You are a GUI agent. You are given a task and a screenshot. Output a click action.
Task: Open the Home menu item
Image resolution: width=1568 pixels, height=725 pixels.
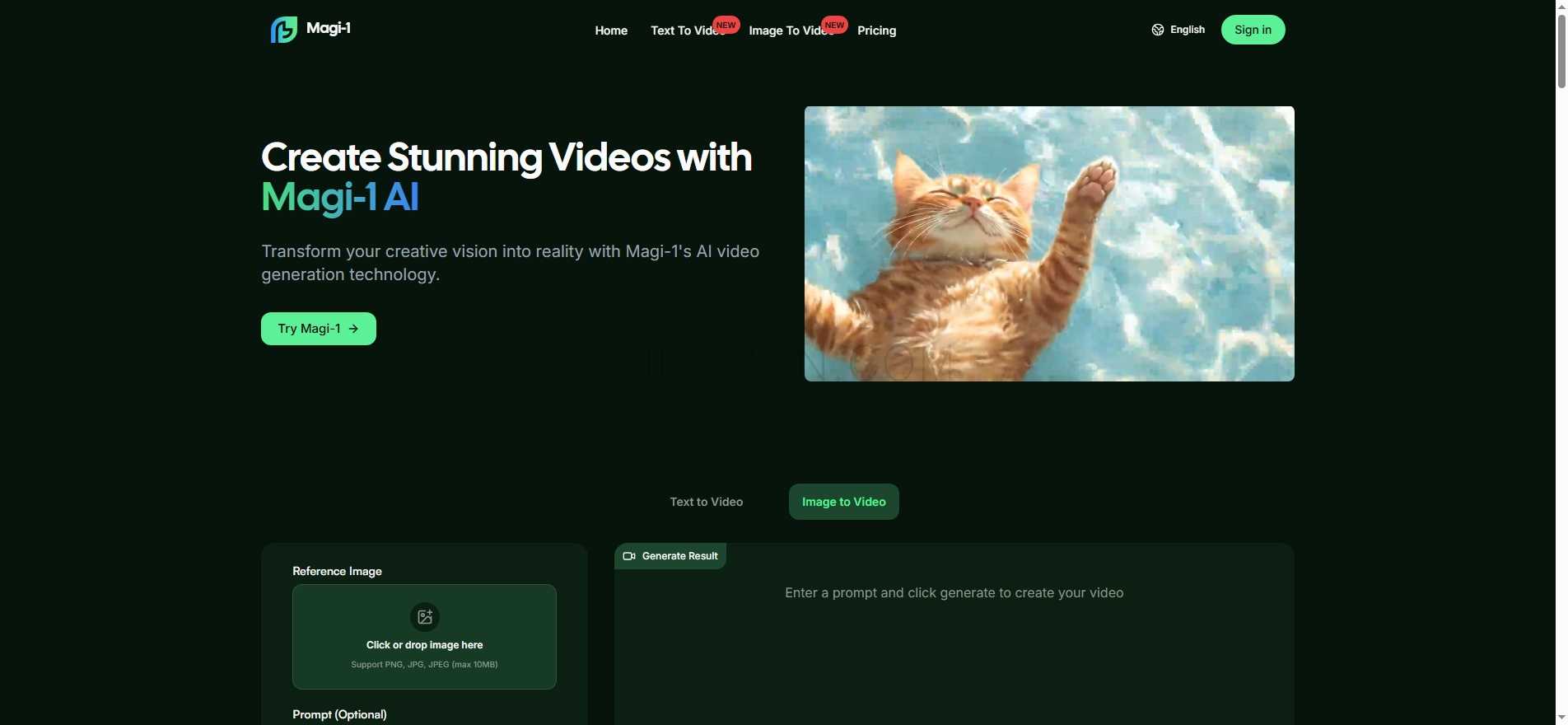point(611,30)
